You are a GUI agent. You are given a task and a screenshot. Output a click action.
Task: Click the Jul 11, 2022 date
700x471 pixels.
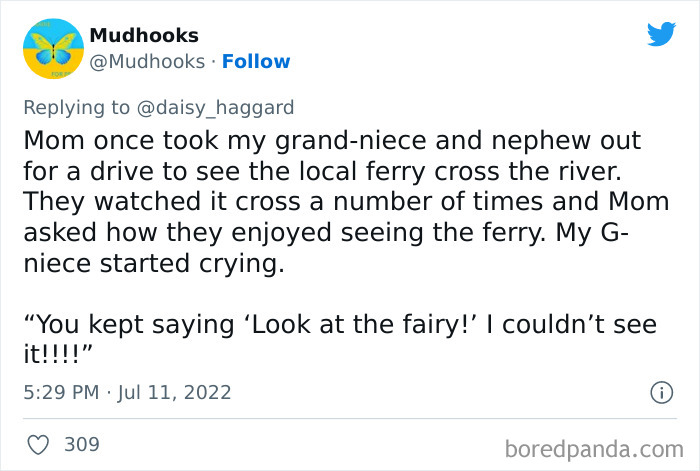[173, 392]
